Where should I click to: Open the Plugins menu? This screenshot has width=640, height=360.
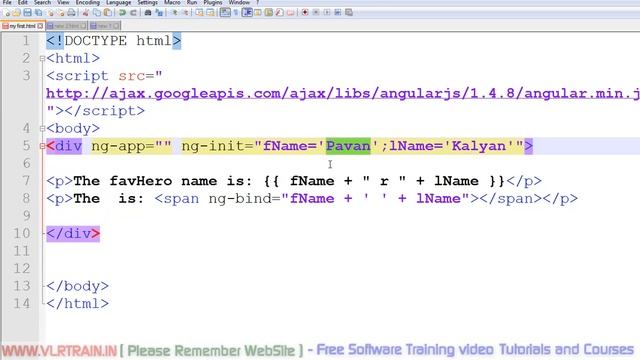click(213, 2)
